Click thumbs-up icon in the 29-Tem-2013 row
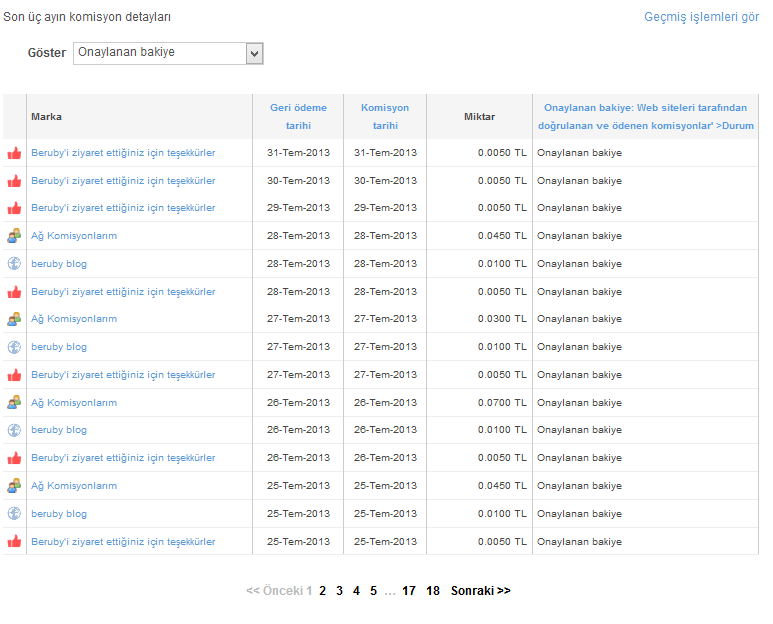 14,208
